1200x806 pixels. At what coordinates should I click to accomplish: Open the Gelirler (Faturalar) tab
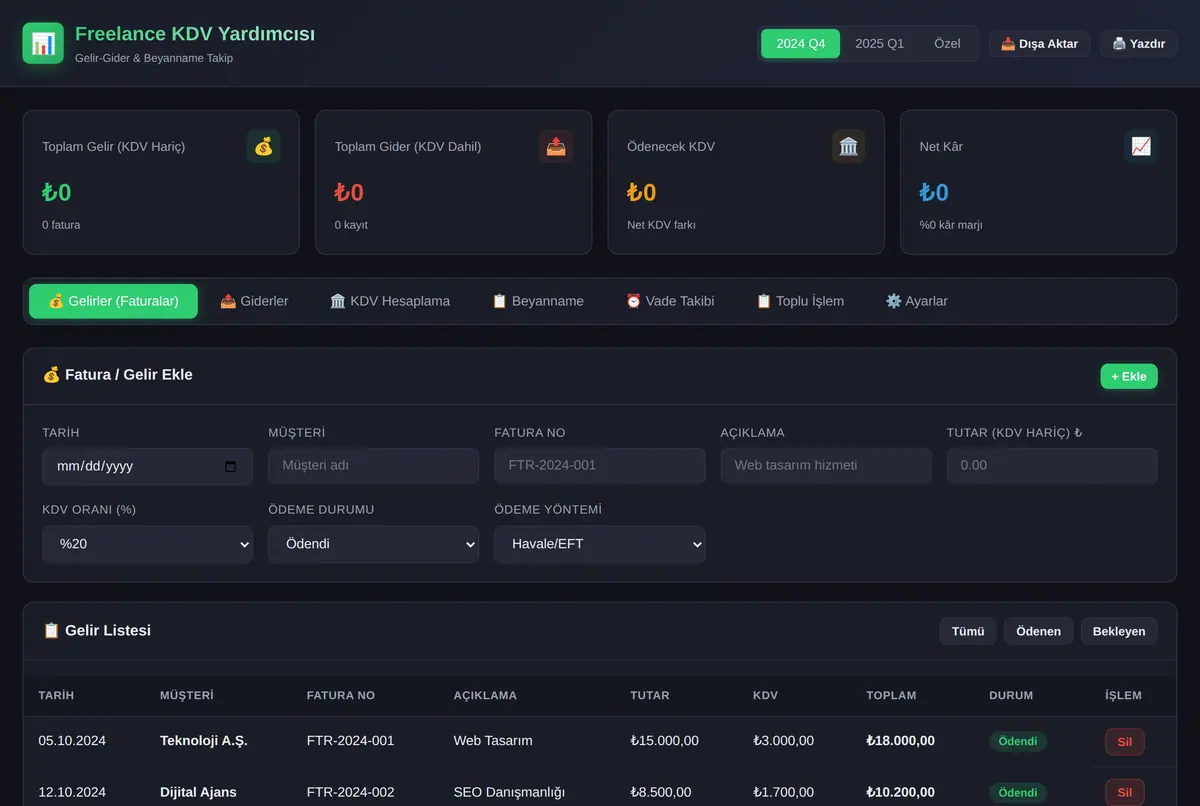pyautogui.click(x=113, y=301)
